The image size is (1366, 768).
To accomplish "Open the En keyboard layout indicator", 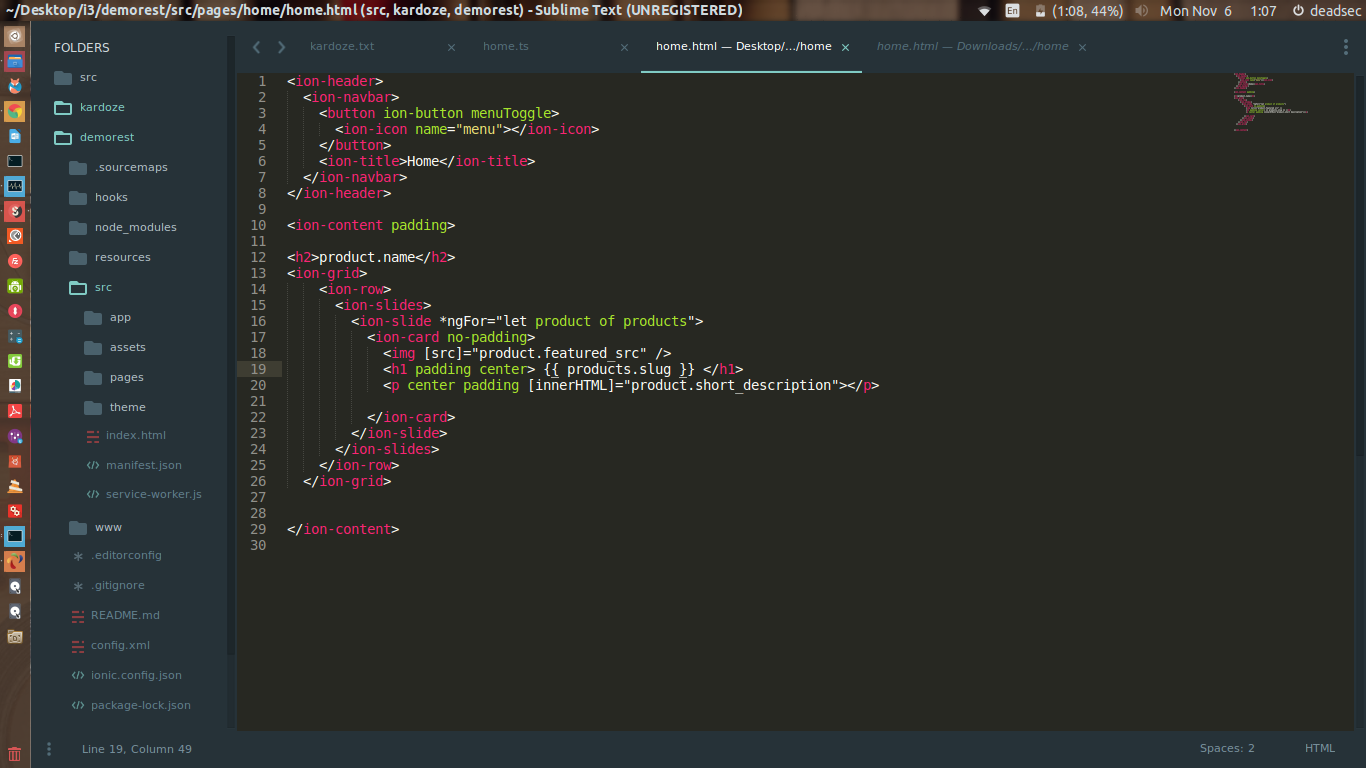I will click(x=1012, y=11).
